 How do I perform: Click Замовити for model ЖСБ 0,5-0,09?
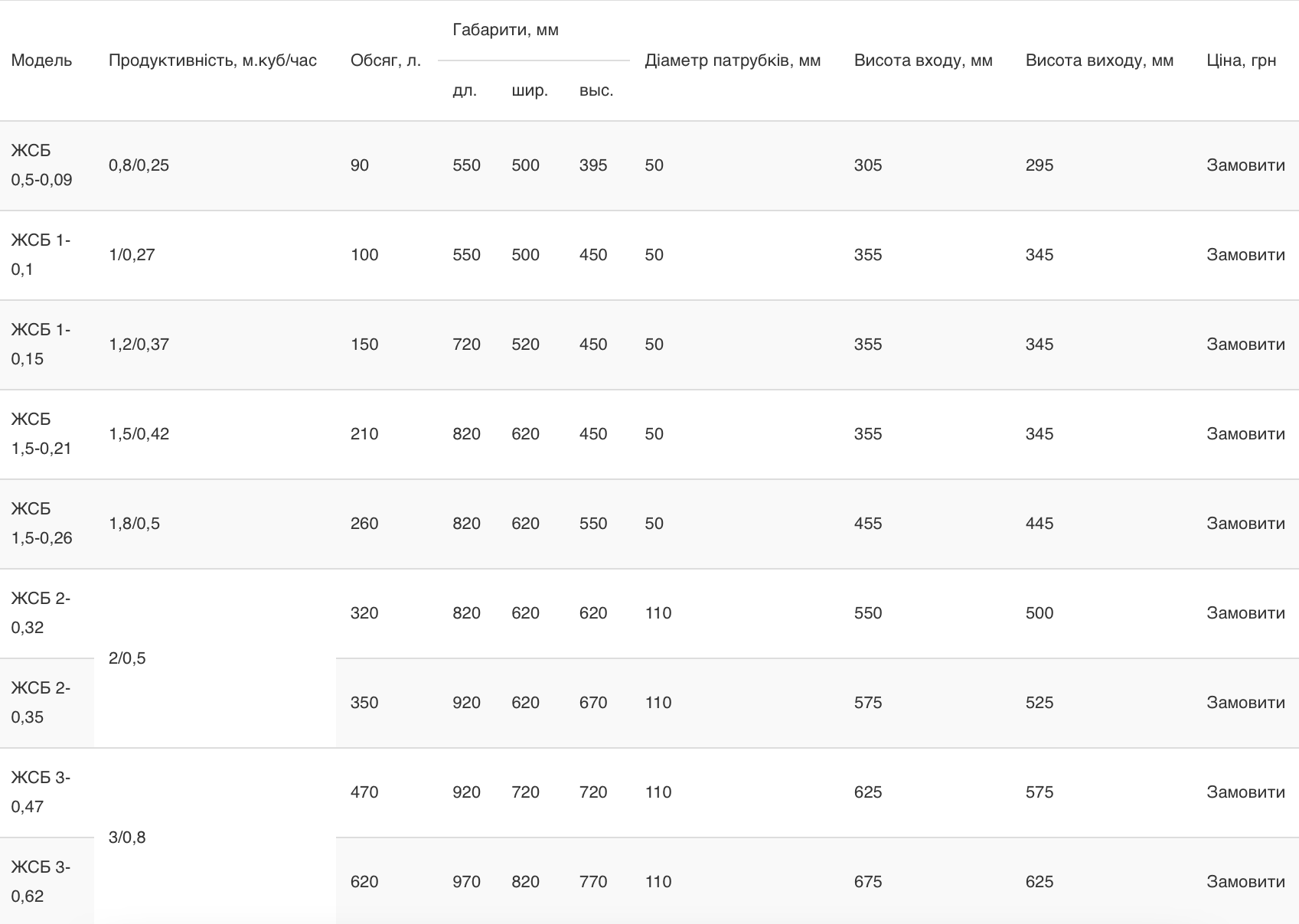point(1245,165)
